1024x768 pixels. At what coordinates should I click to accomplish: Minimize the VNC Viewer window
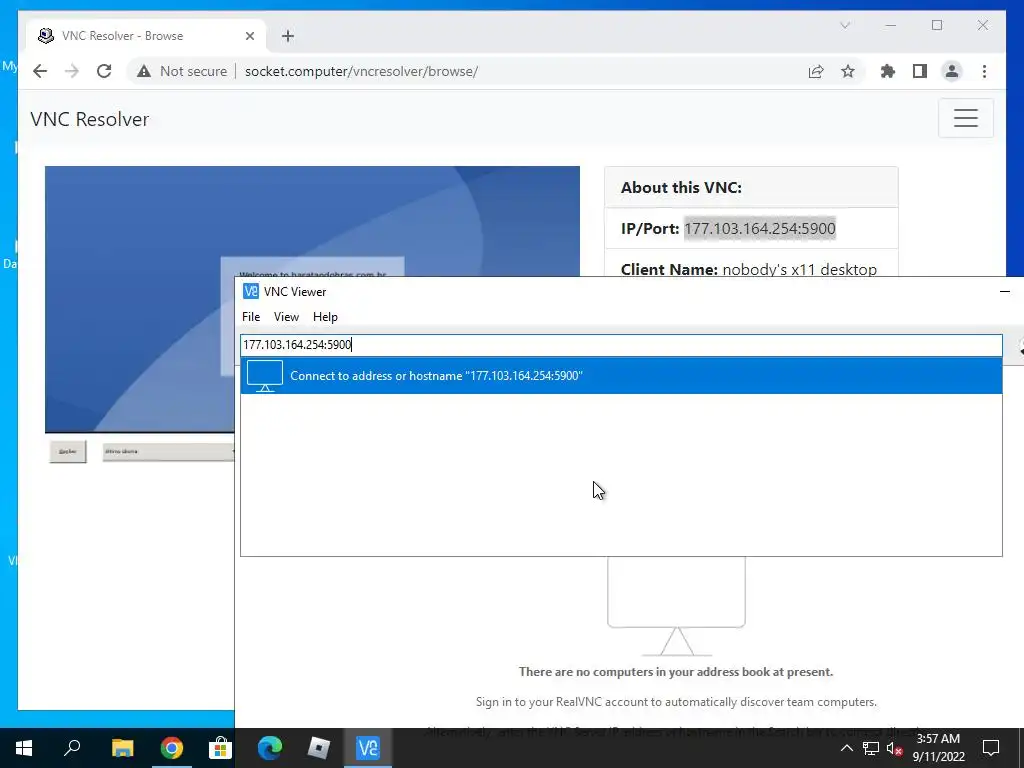pos(1005,291)
